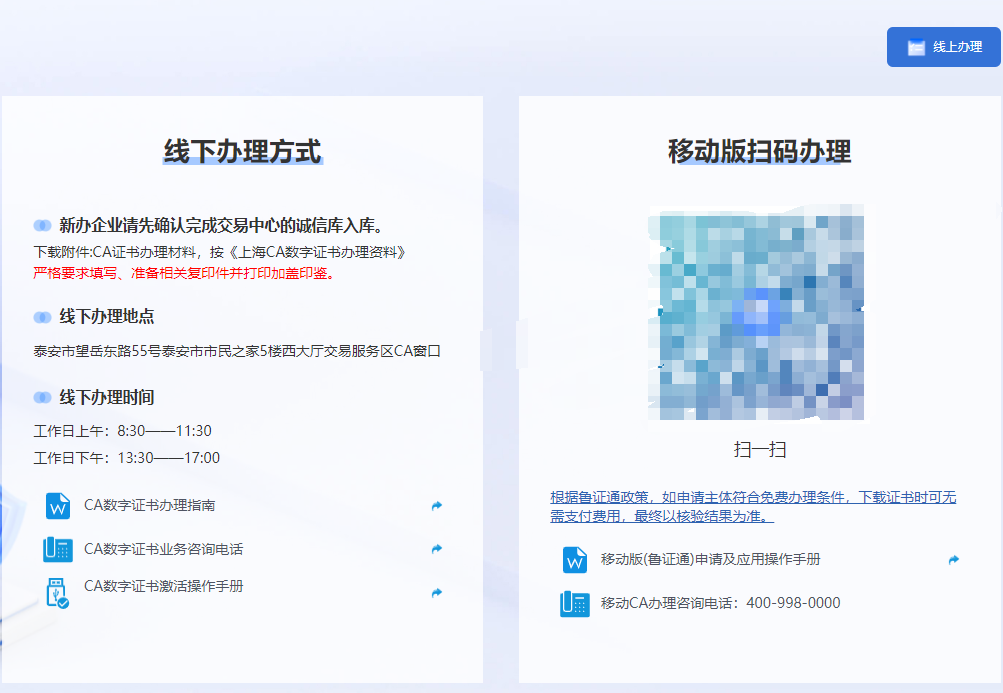Click the USB icon beside CA数字证书激活操作手册
1003x693 pixels.
(58, 593)
